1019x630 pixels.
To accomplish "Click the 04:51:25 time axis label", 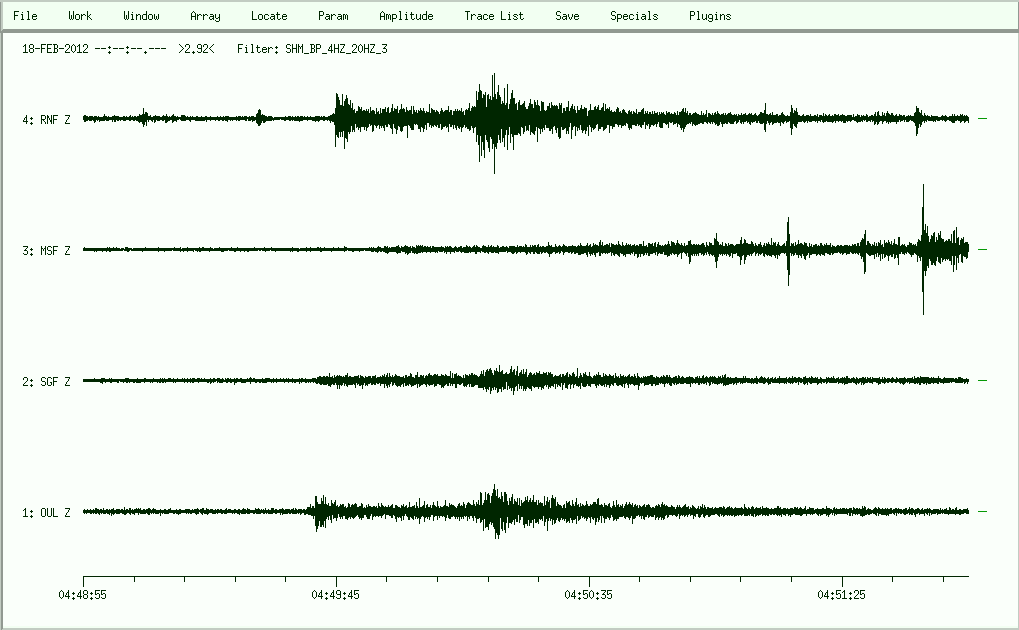I will (842, 594).
